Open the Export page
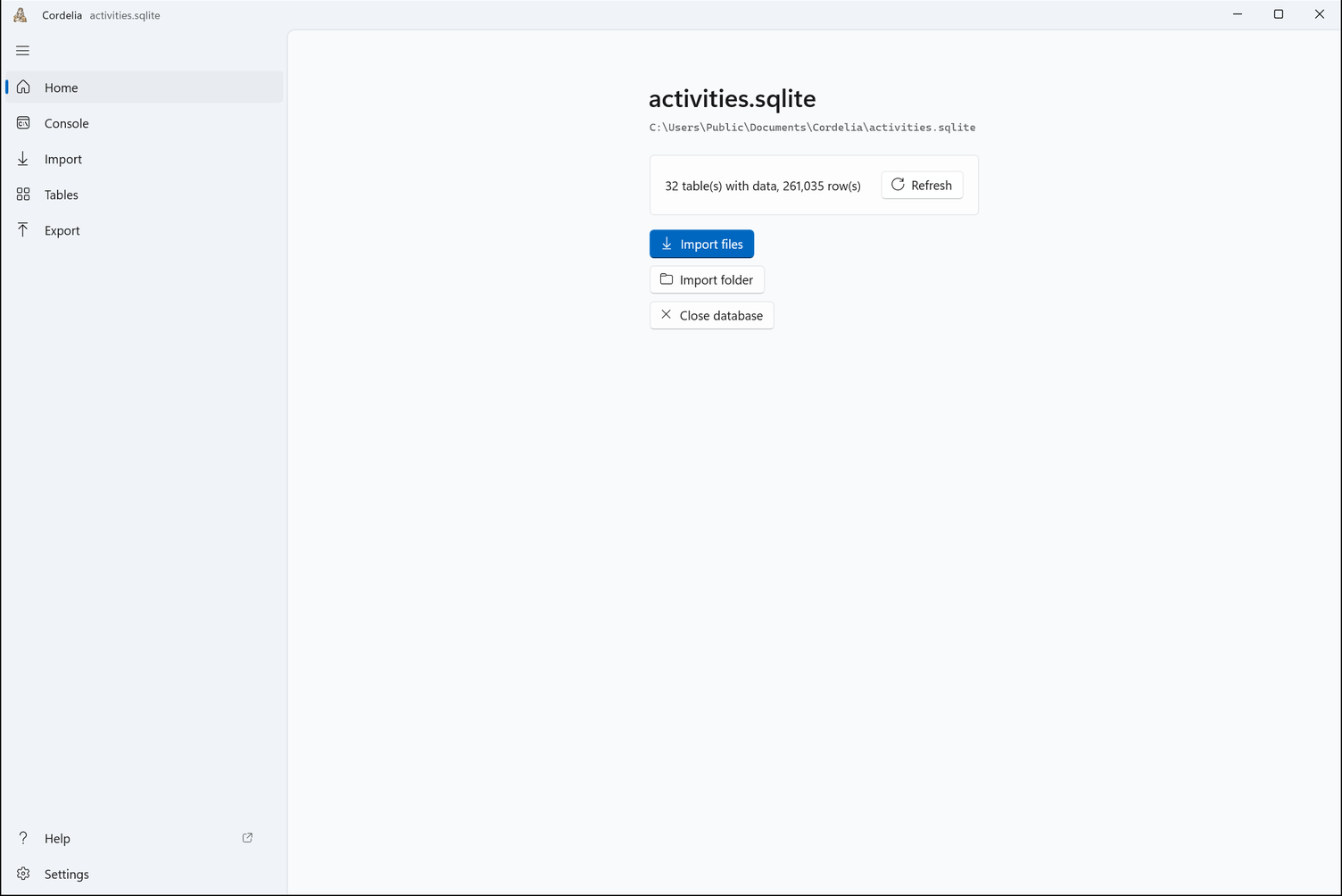The image size is (1342, 896). click(x=144, y=230)
